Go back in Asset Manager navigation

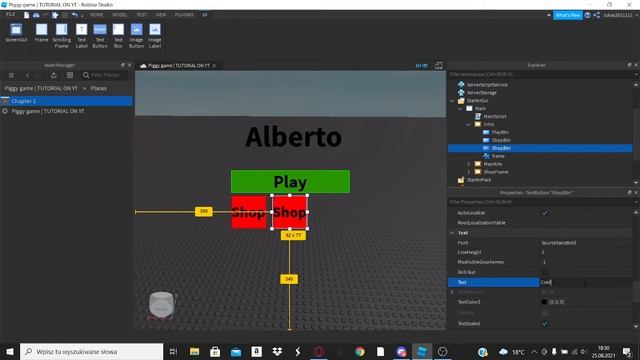[27, 75]
